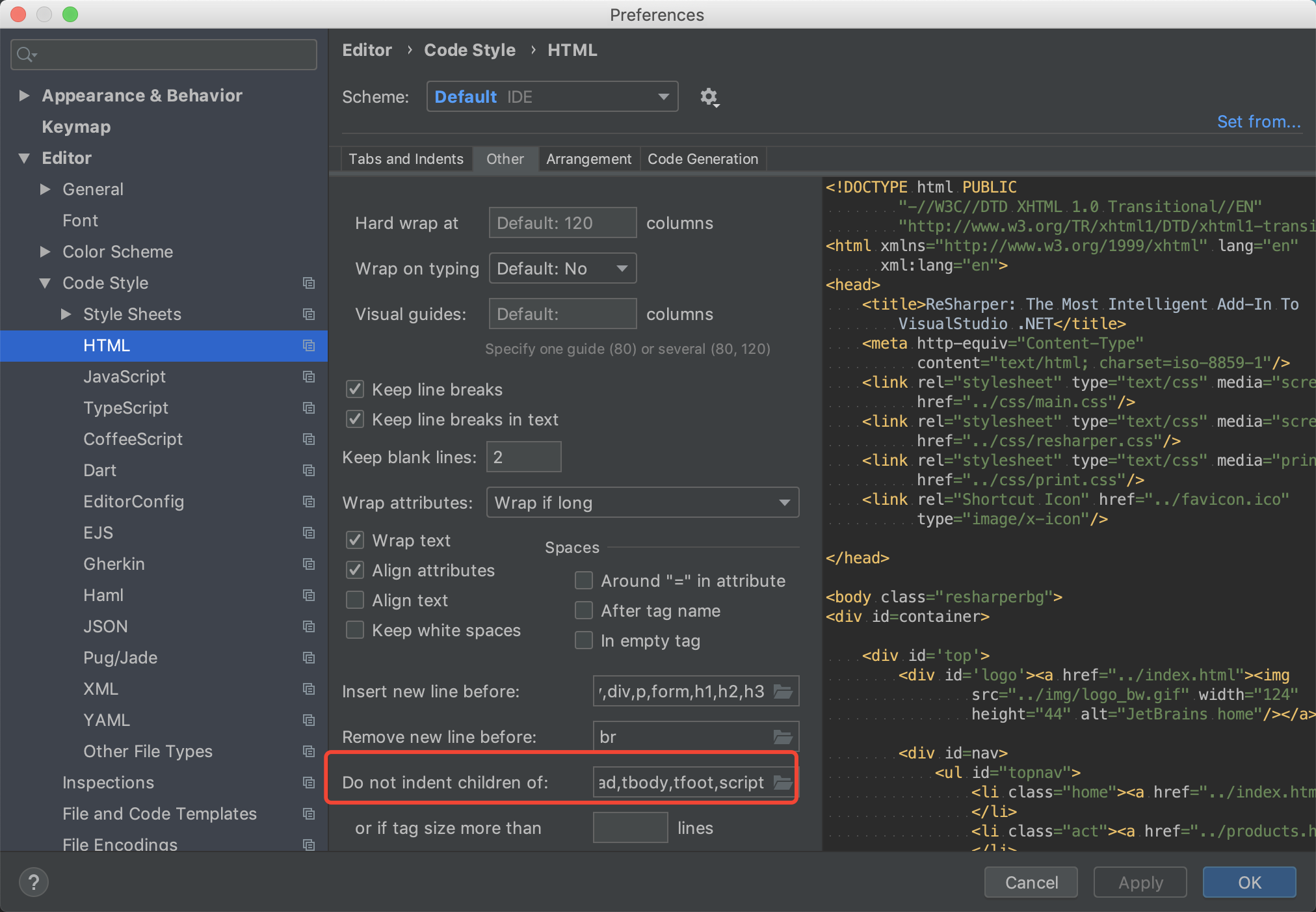Click copy-settings icon beside Inspections
The width and height of the screenshot is (1316, 912).
[309, 783]
